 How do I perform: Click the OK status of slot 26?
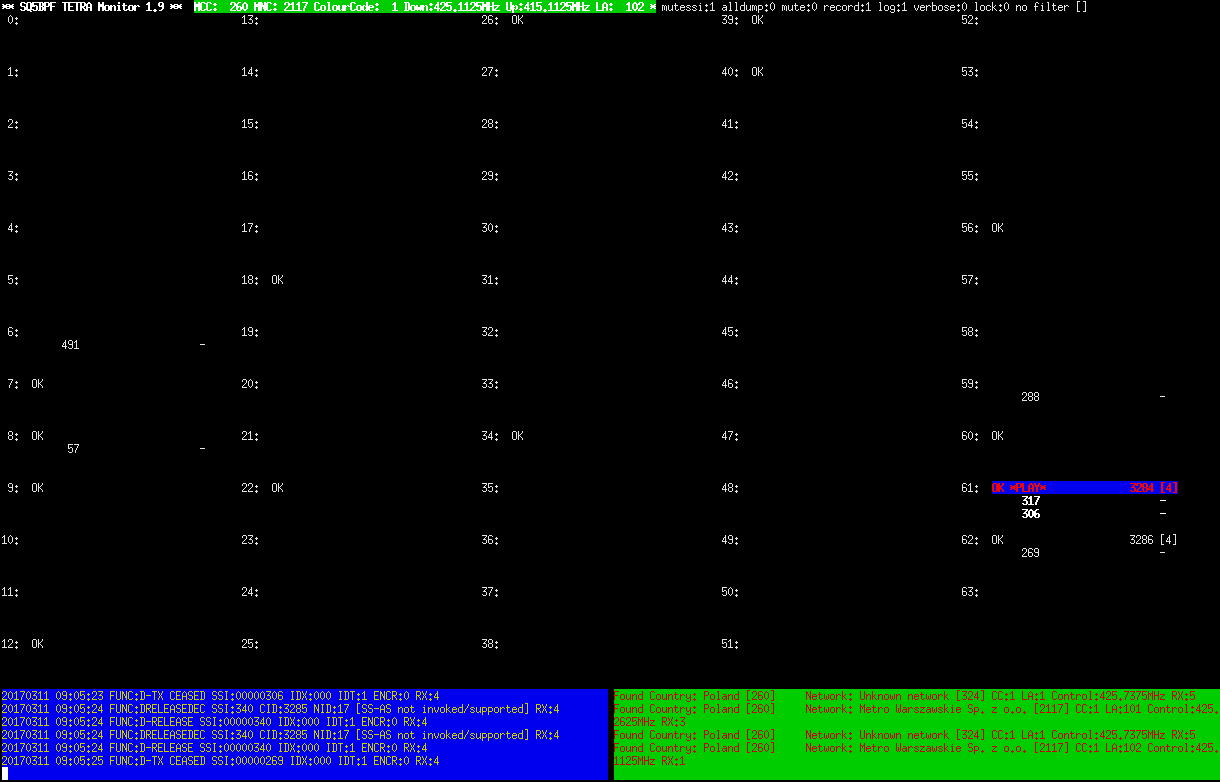click(517, 20)
